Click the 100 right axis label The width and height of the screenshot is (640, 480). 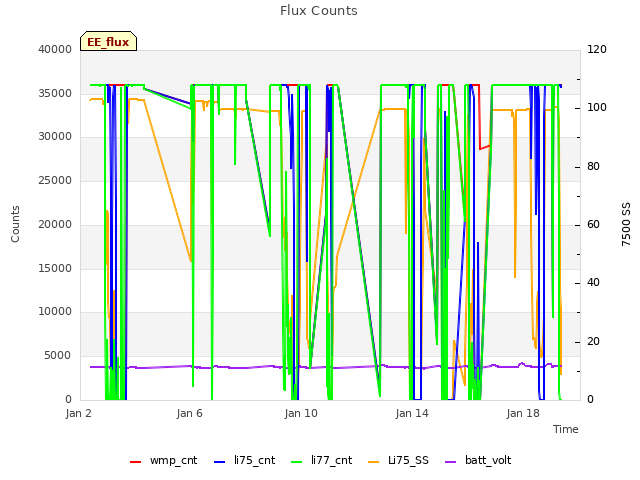click(x=597, y=107)
